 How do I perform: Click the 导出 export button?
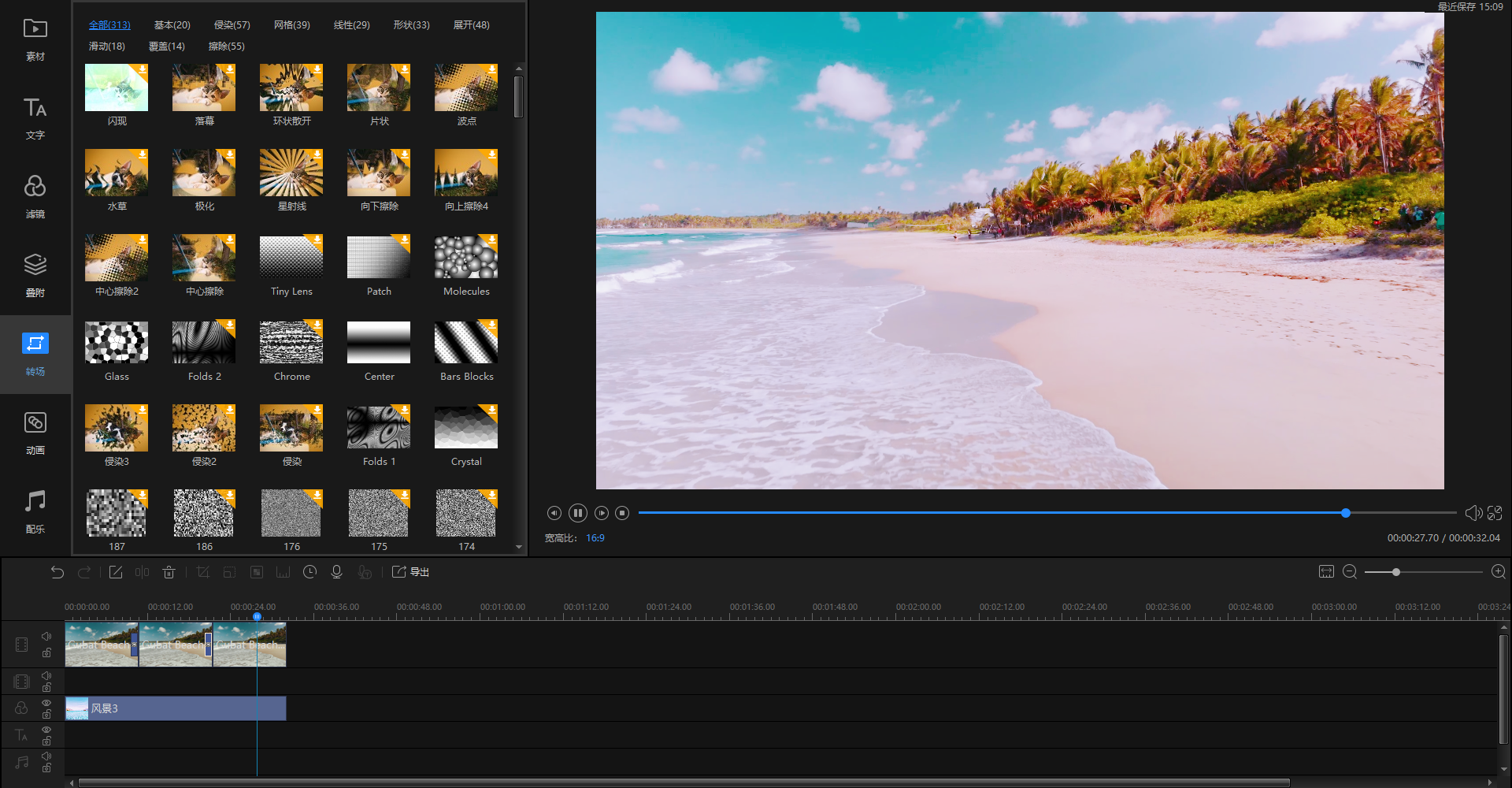point(410,572)
